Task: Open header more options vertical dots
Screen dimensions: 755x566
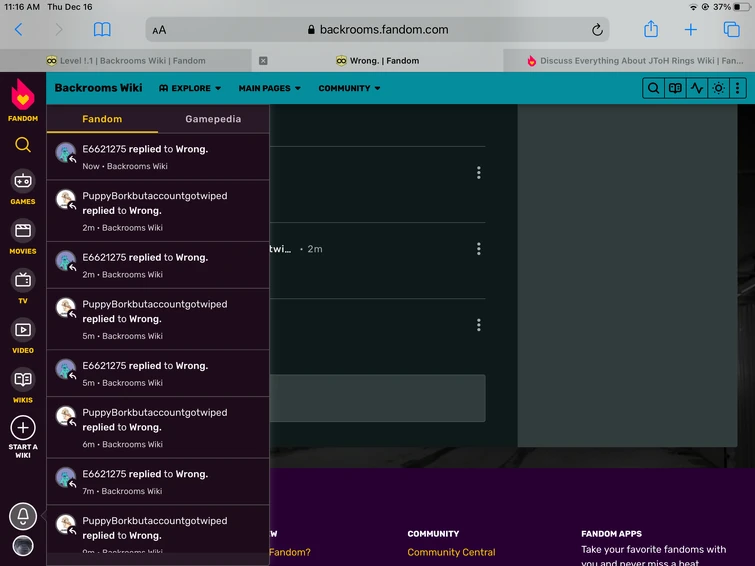Action: click(x=738, y=88)
